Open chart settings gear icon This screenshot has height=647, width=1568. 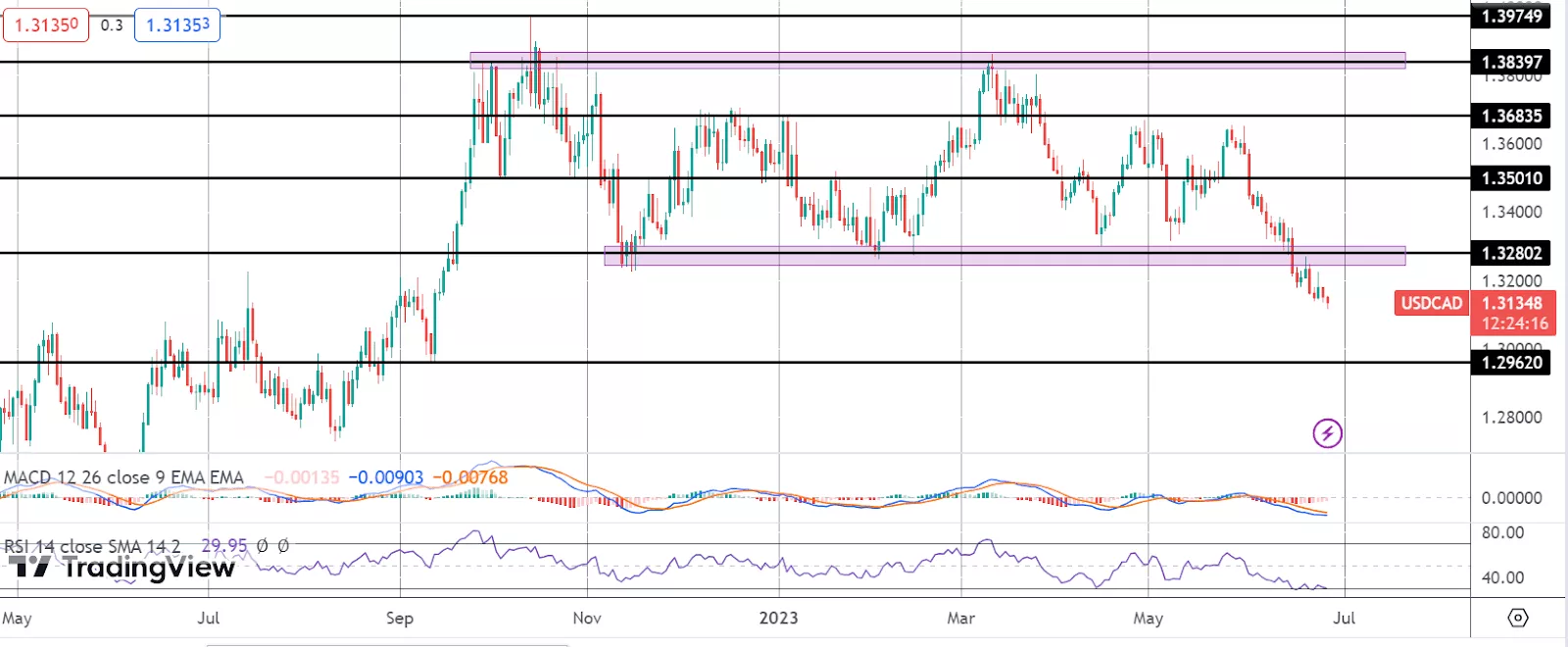[x=1517, y=618]
